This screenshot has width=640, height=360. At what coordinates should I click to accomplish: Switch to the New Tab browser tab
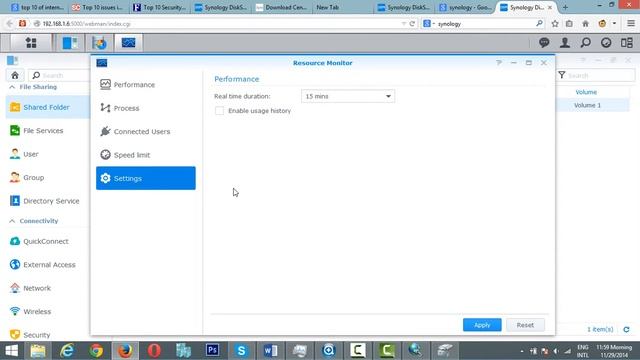(342, 7)
